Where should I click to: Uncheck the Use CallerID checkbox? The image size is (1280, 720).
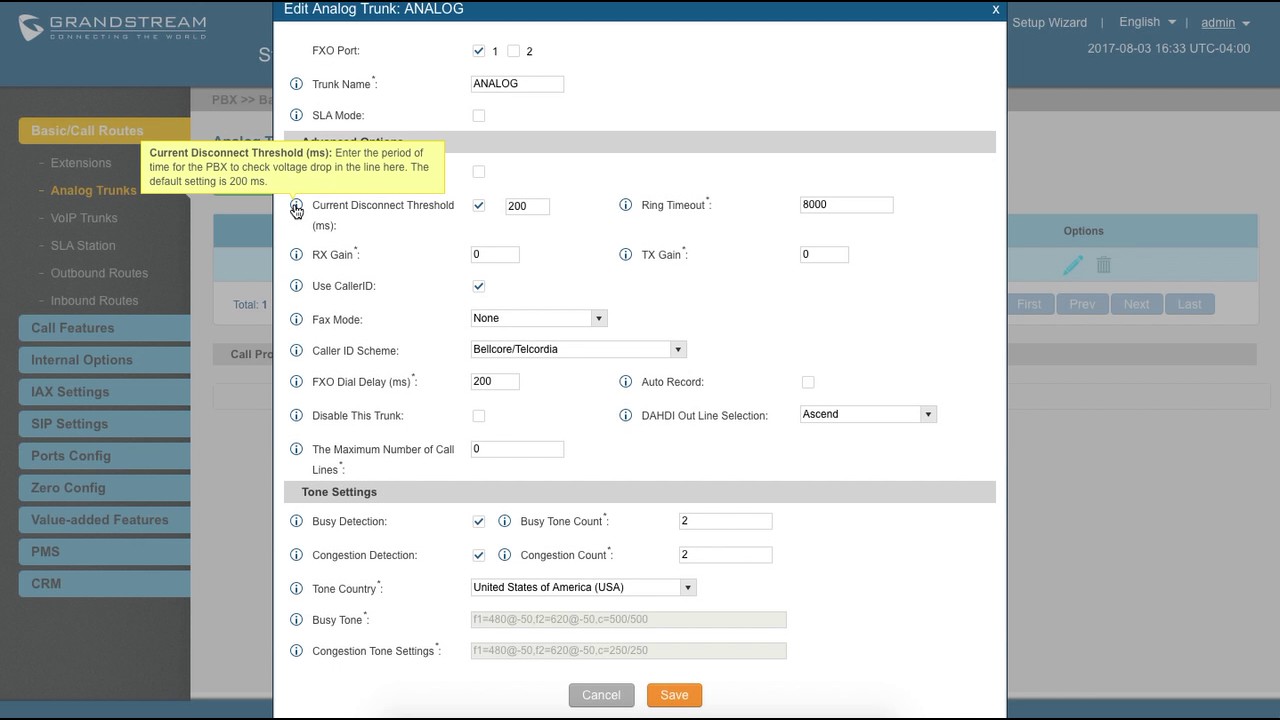[x=479, y=286]
